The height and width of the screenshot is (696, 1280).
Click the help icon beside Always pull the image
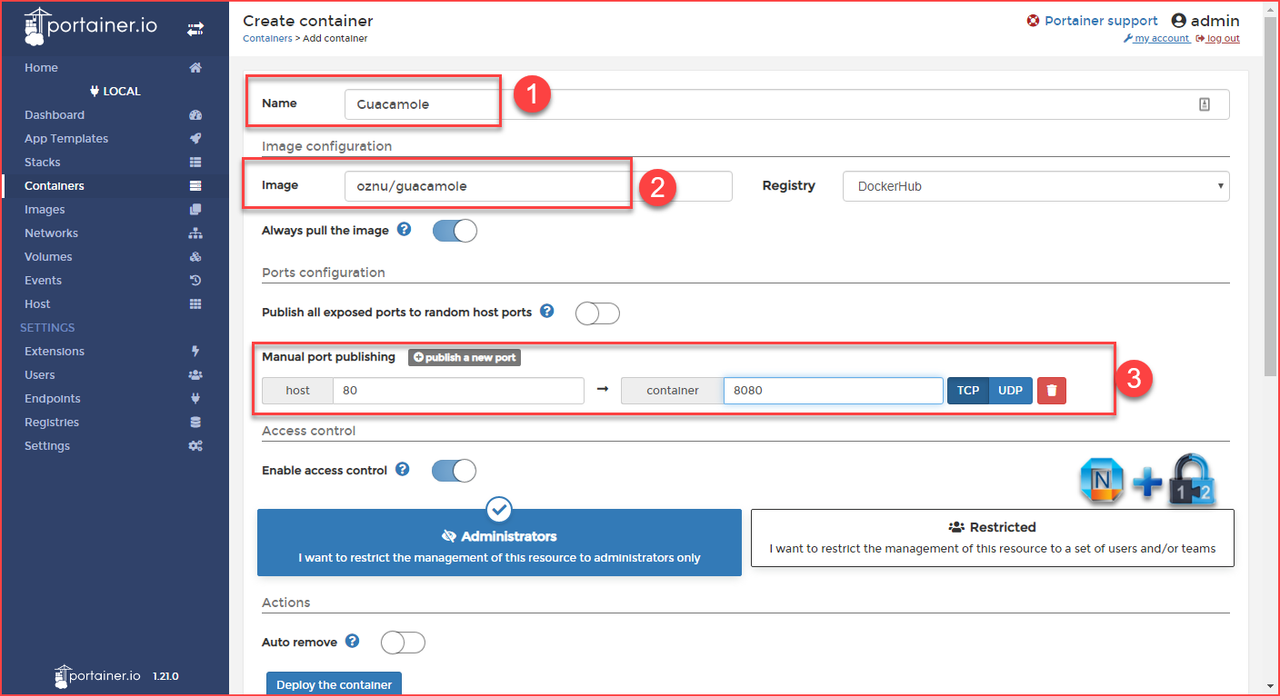(404, 229)
